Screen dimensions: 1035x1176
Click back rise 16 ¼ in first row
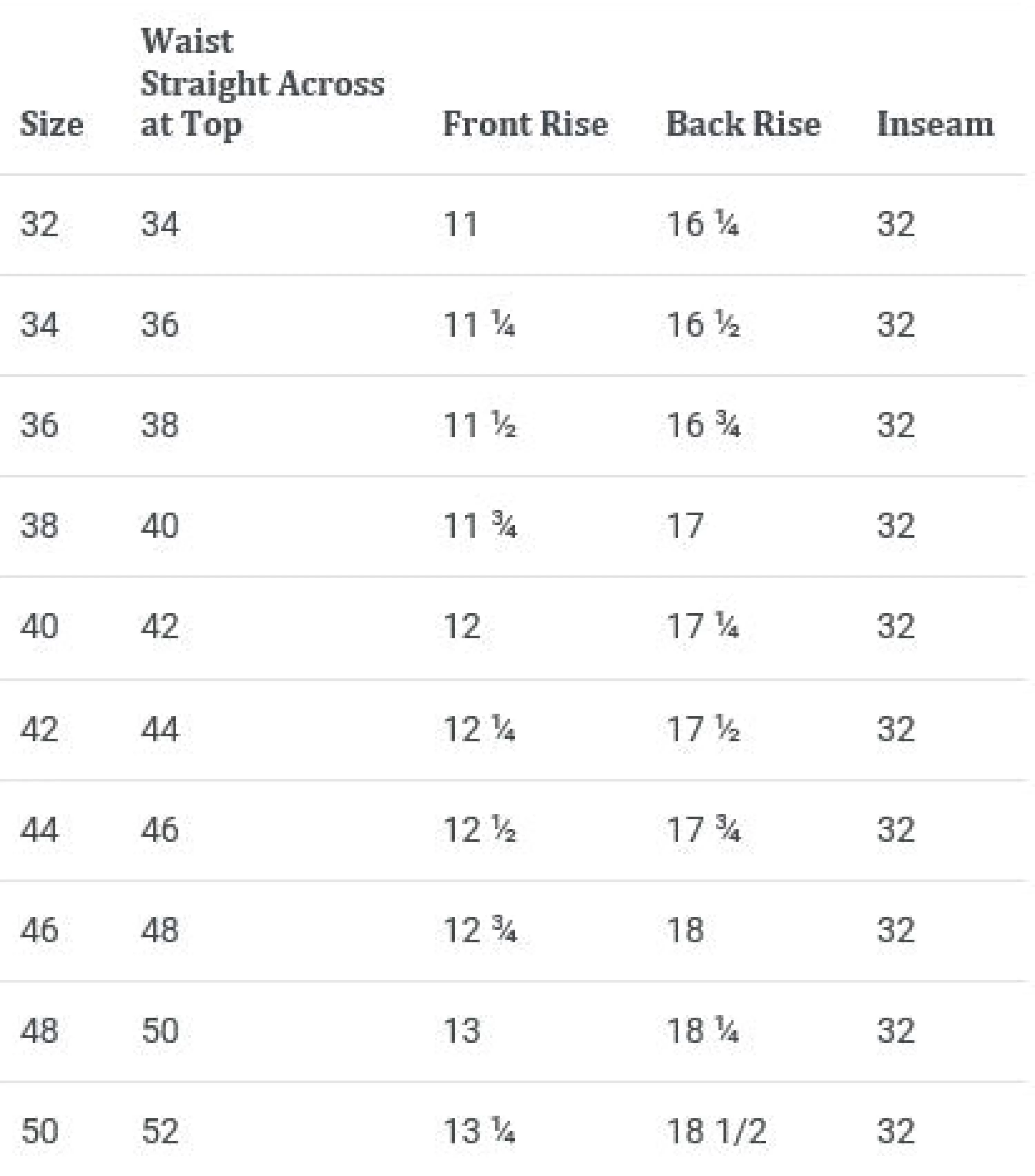click(x=702, y=224)
